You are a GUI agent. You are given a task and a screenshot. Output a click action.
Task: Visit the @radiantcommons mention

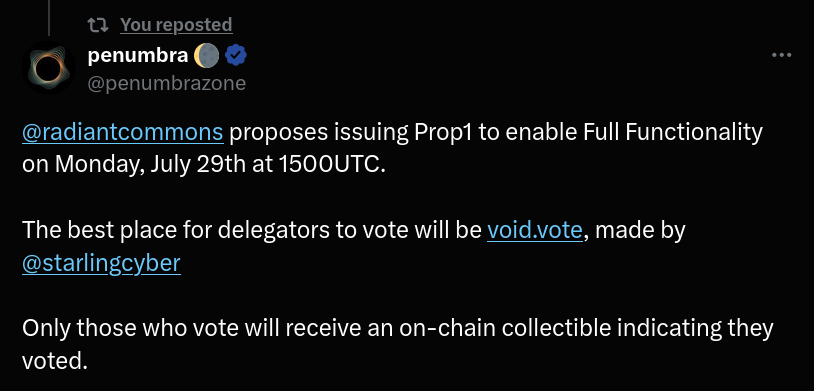[x=123, y=133]
